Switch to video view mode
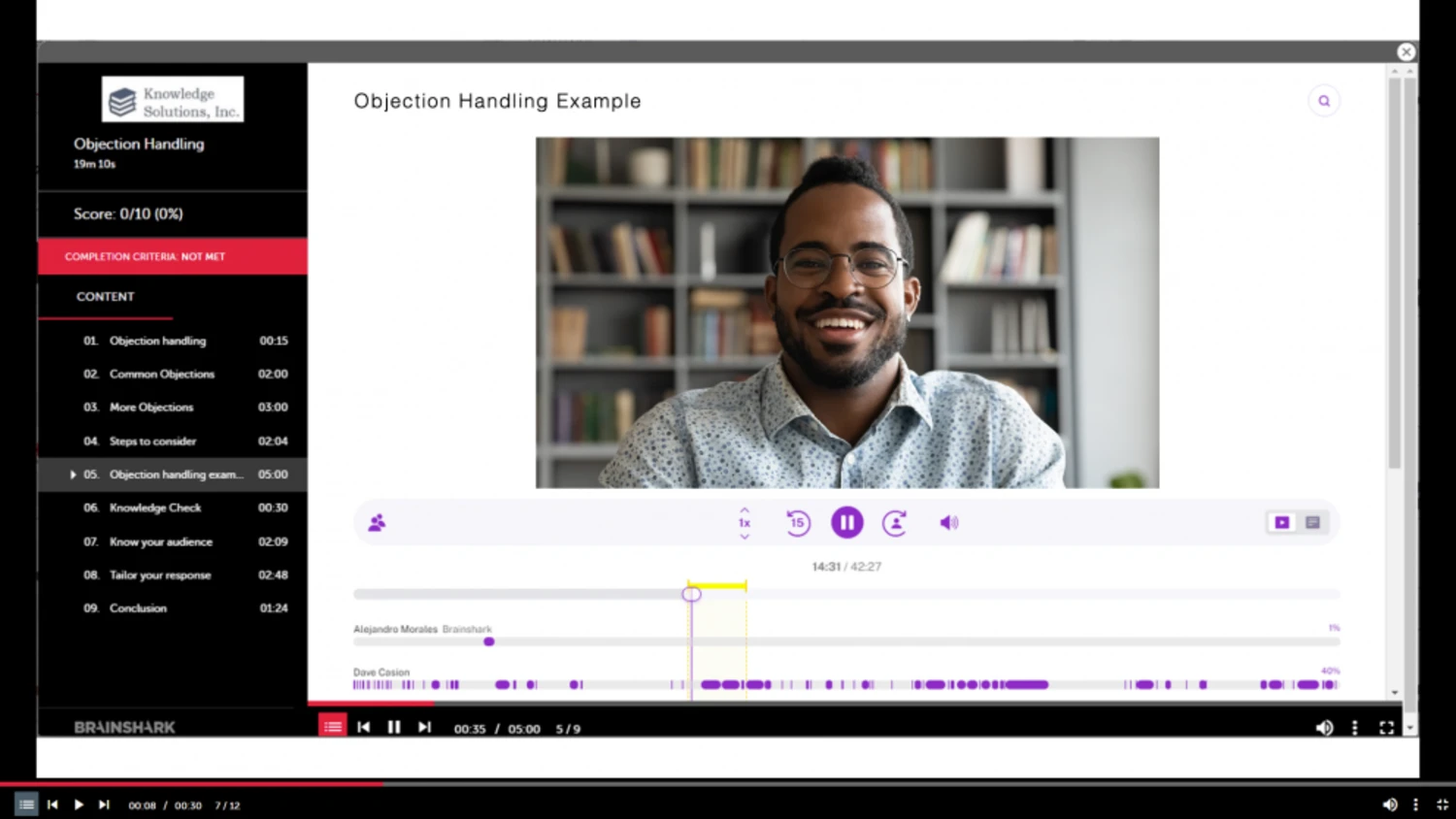This screenshot has height=819, width=1456. pos(1282,523)
